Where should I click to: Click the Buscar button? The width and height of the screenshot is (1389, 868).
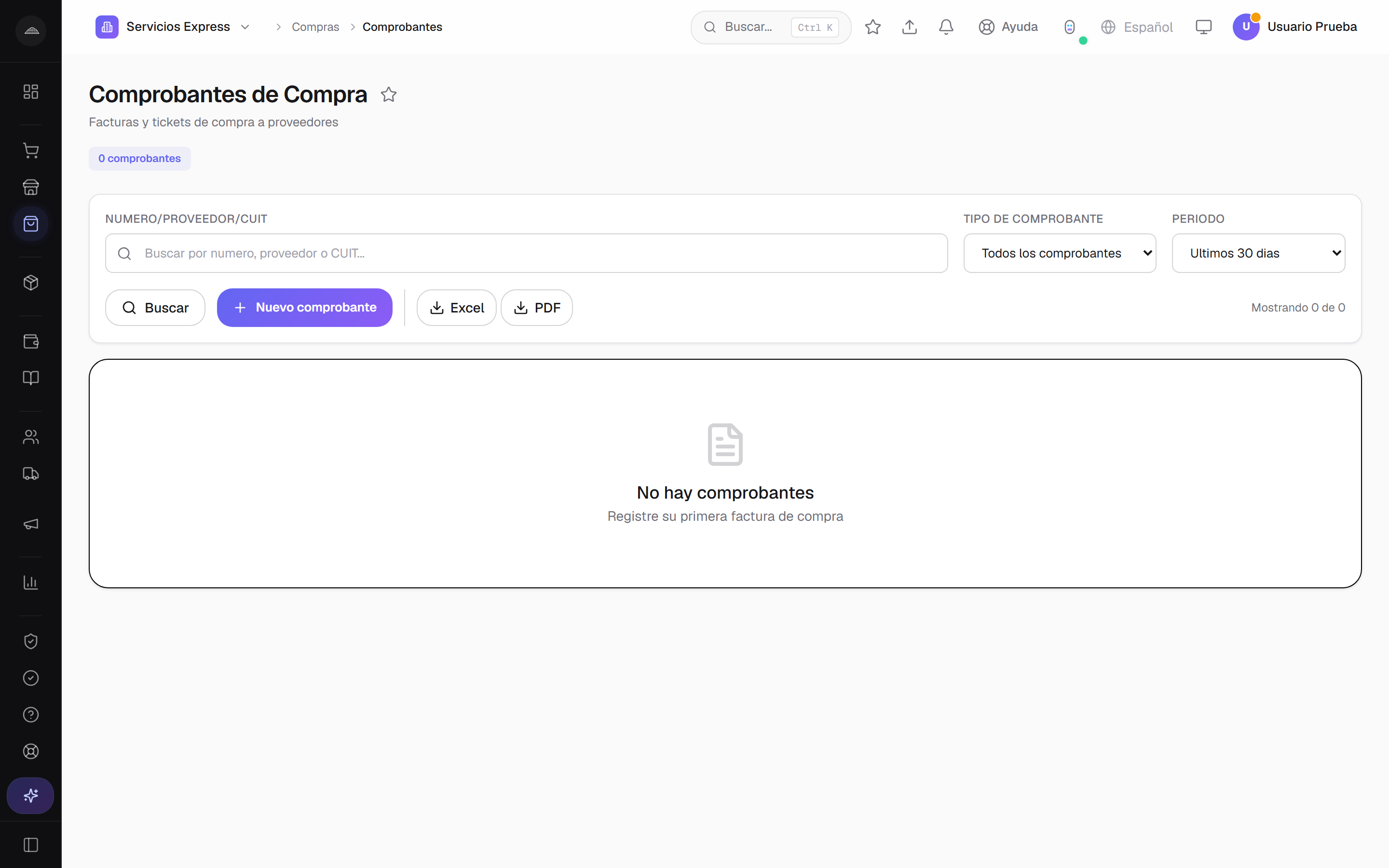click(x=155, y=308)
